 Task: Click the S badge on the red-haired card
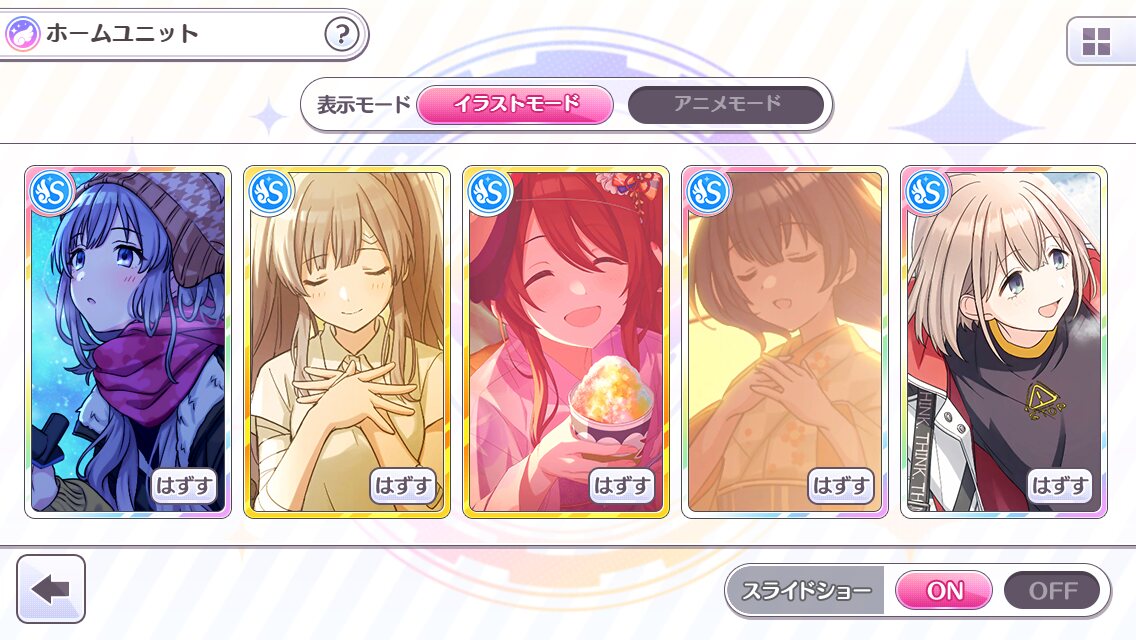coord(489,193)
